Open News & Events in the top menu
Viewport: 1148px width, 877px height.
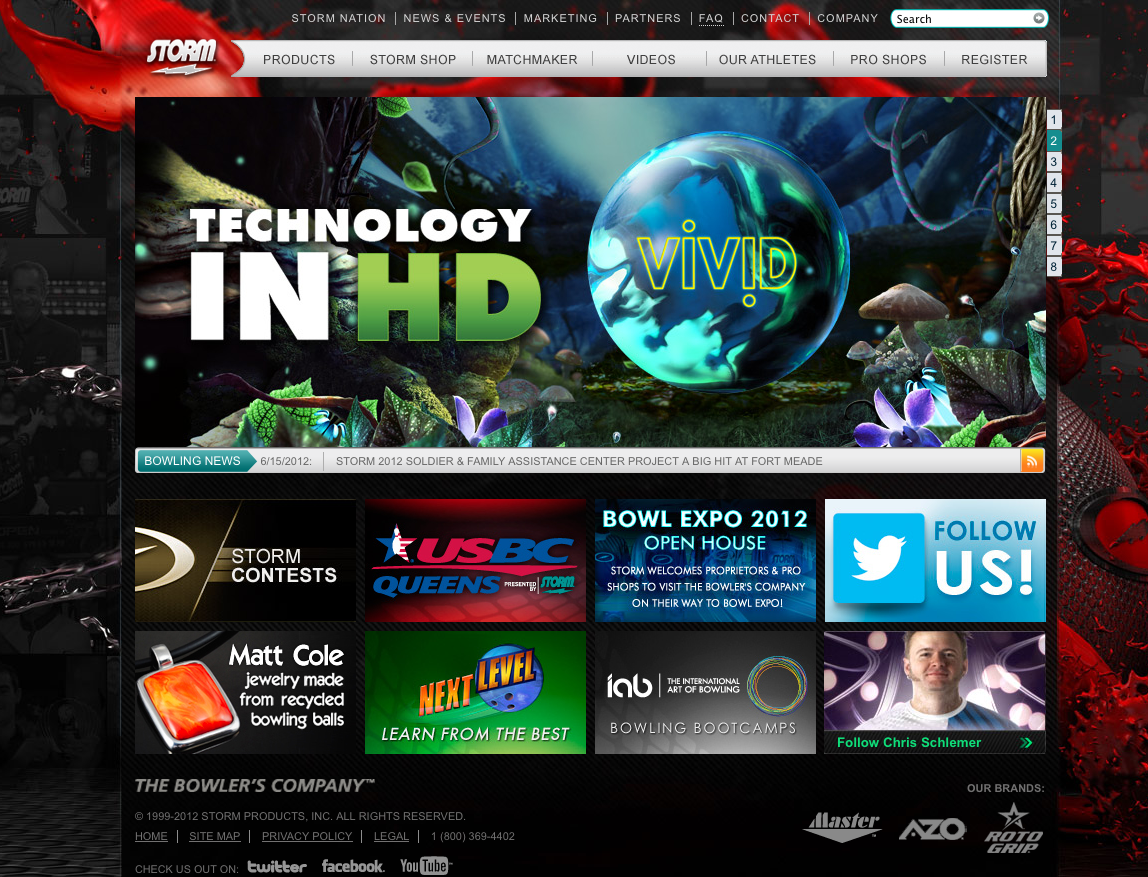coord(454,18)
